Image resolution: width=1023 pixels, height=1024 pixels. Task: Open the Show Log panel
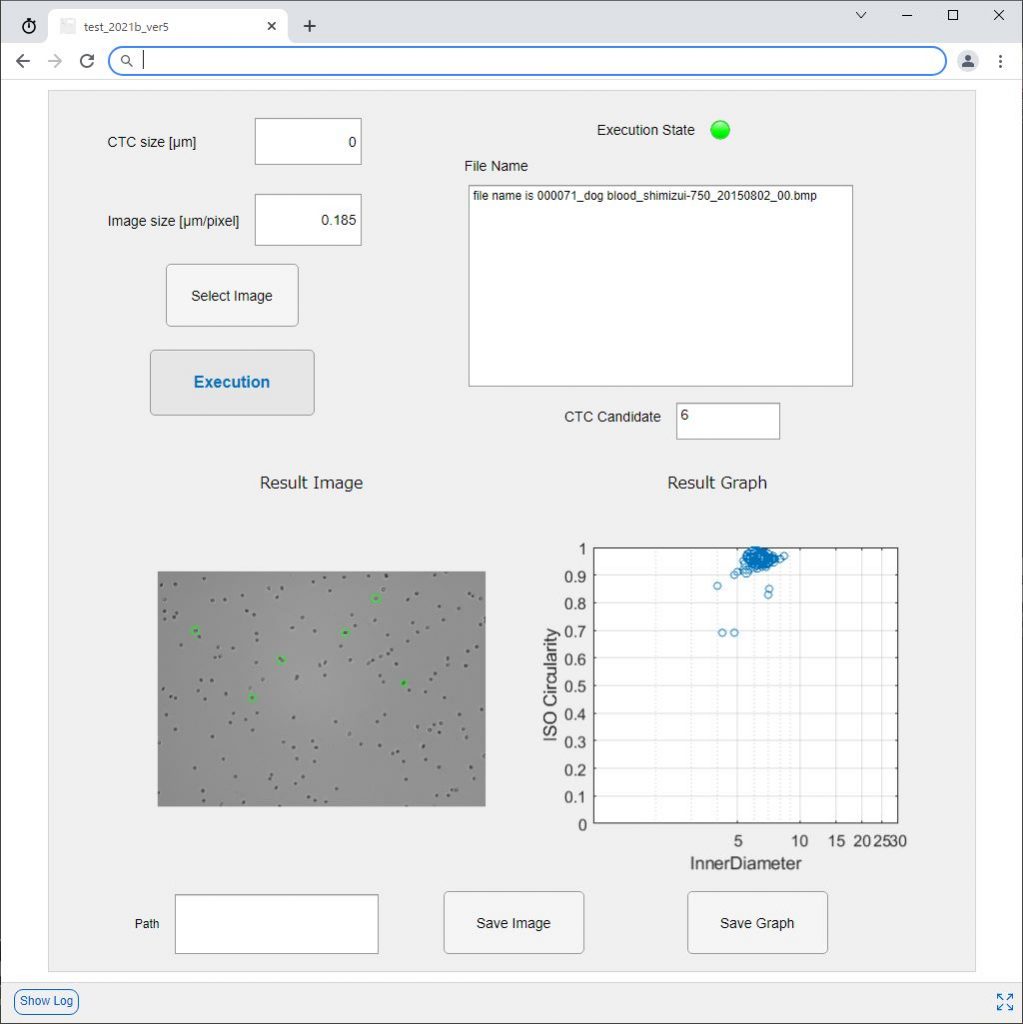tap(47, 1001)
